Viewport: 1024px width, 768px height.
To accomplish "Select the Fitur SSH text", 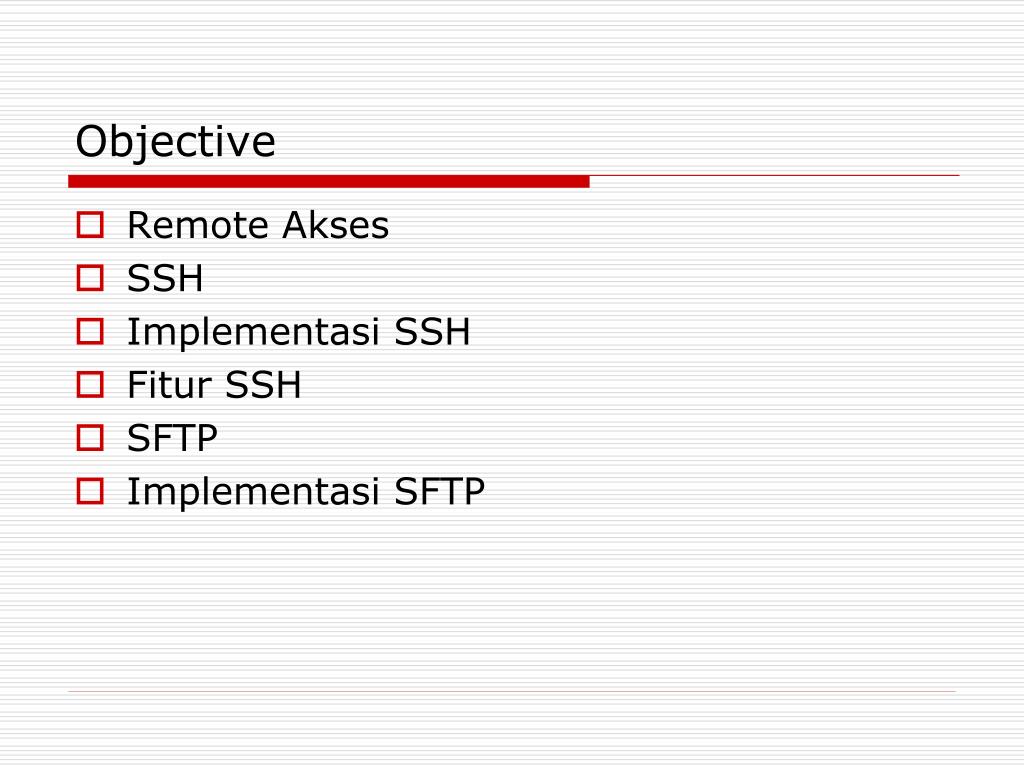I will point(214,385).
